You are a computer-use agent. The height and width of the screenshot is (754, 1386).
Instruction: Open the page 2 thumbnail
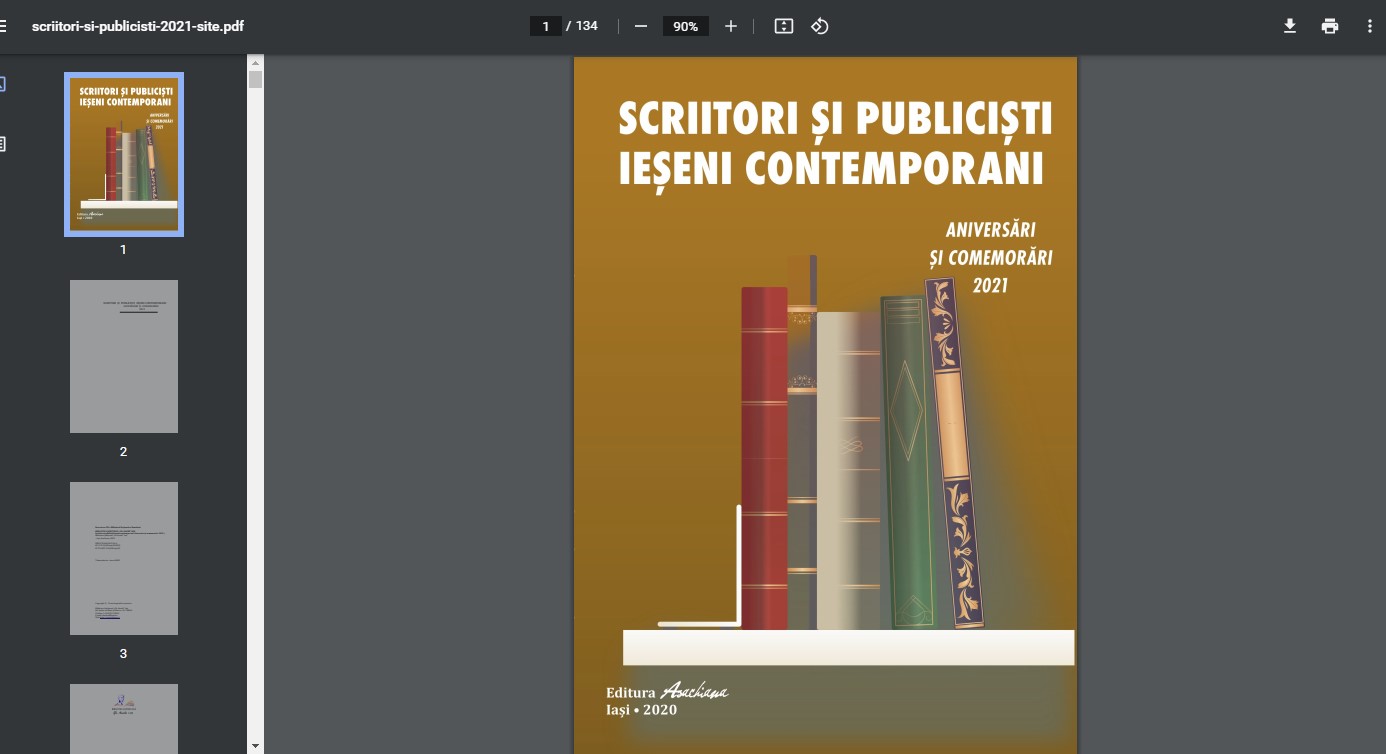pyautogui.click(x=124, y=356)
